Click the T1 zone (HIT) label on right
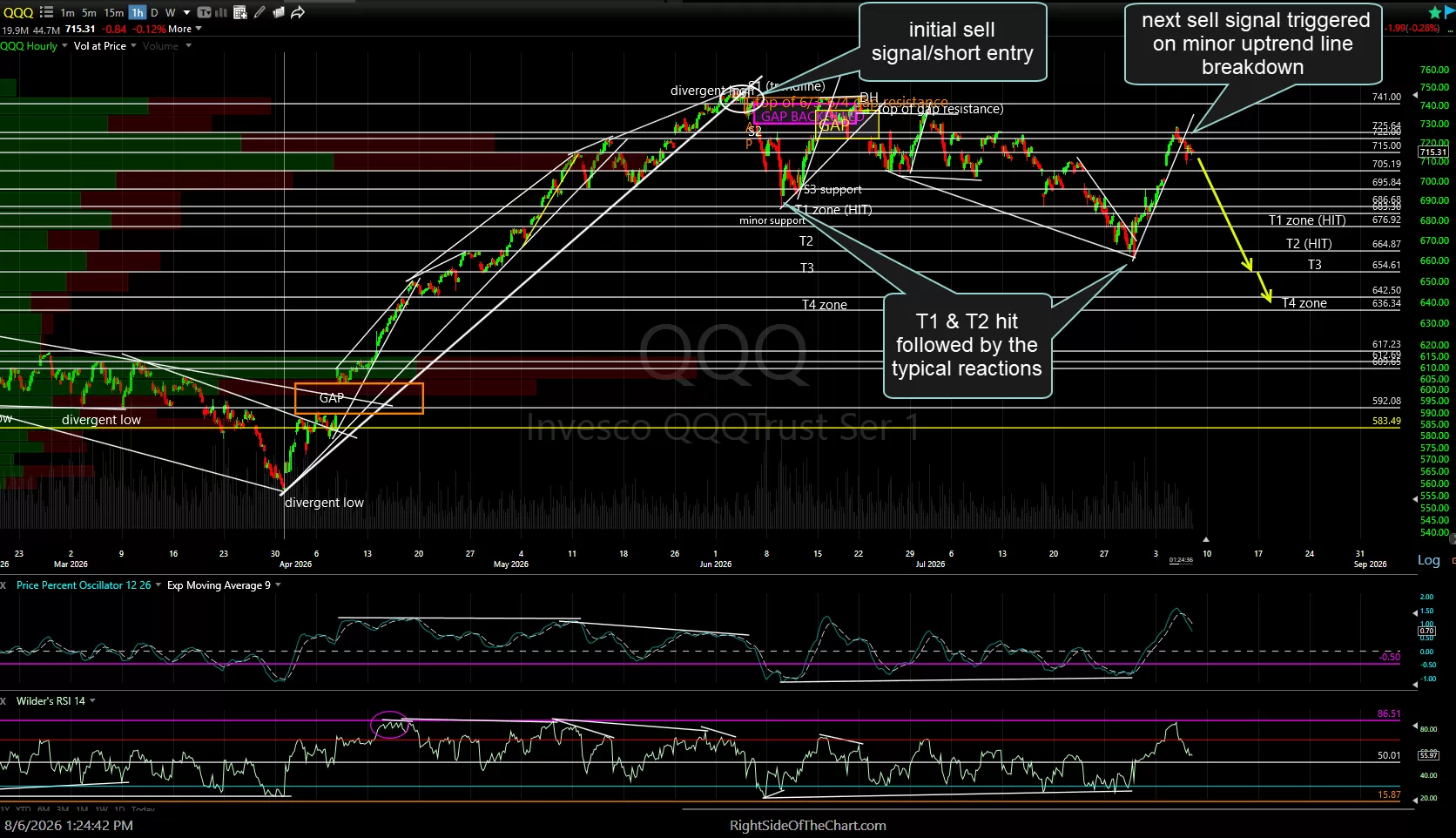 coord(1307,220)
